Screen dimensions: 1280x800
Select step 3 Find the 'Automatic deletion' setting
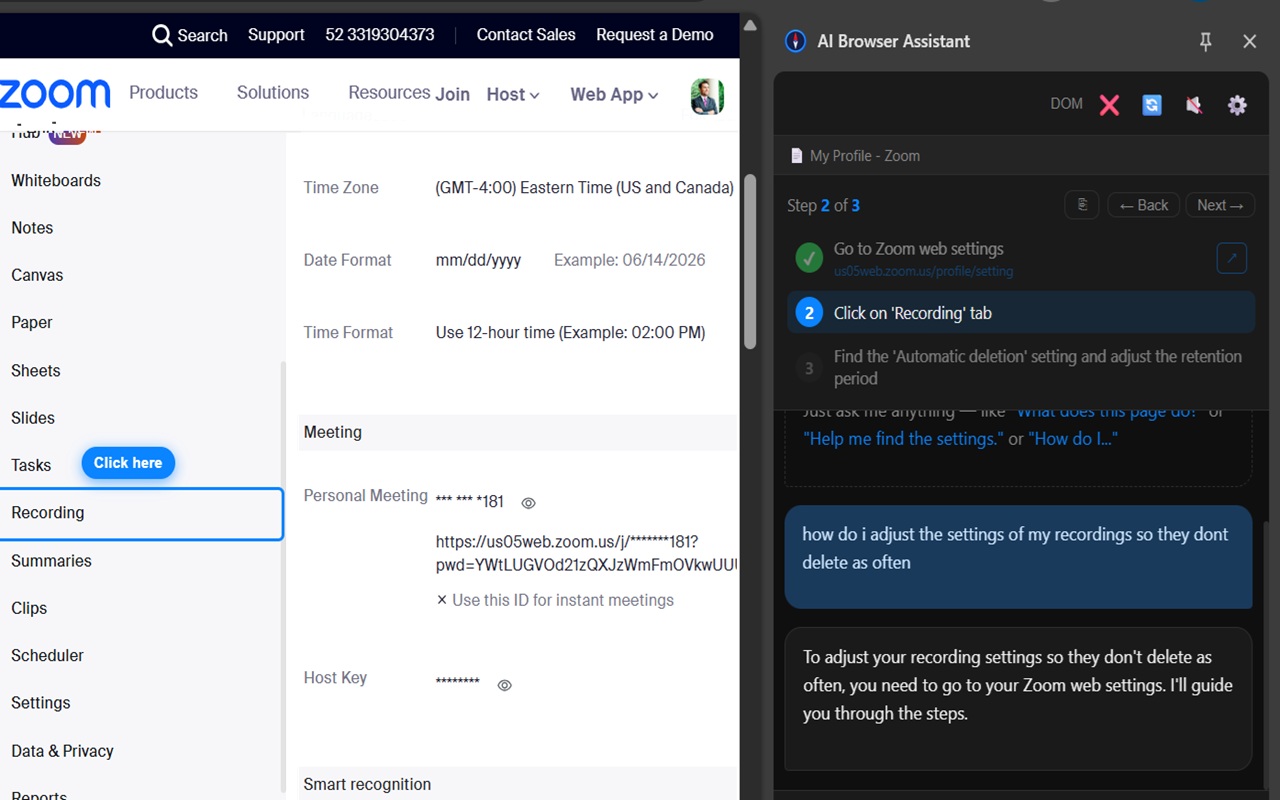(1021, 368)
